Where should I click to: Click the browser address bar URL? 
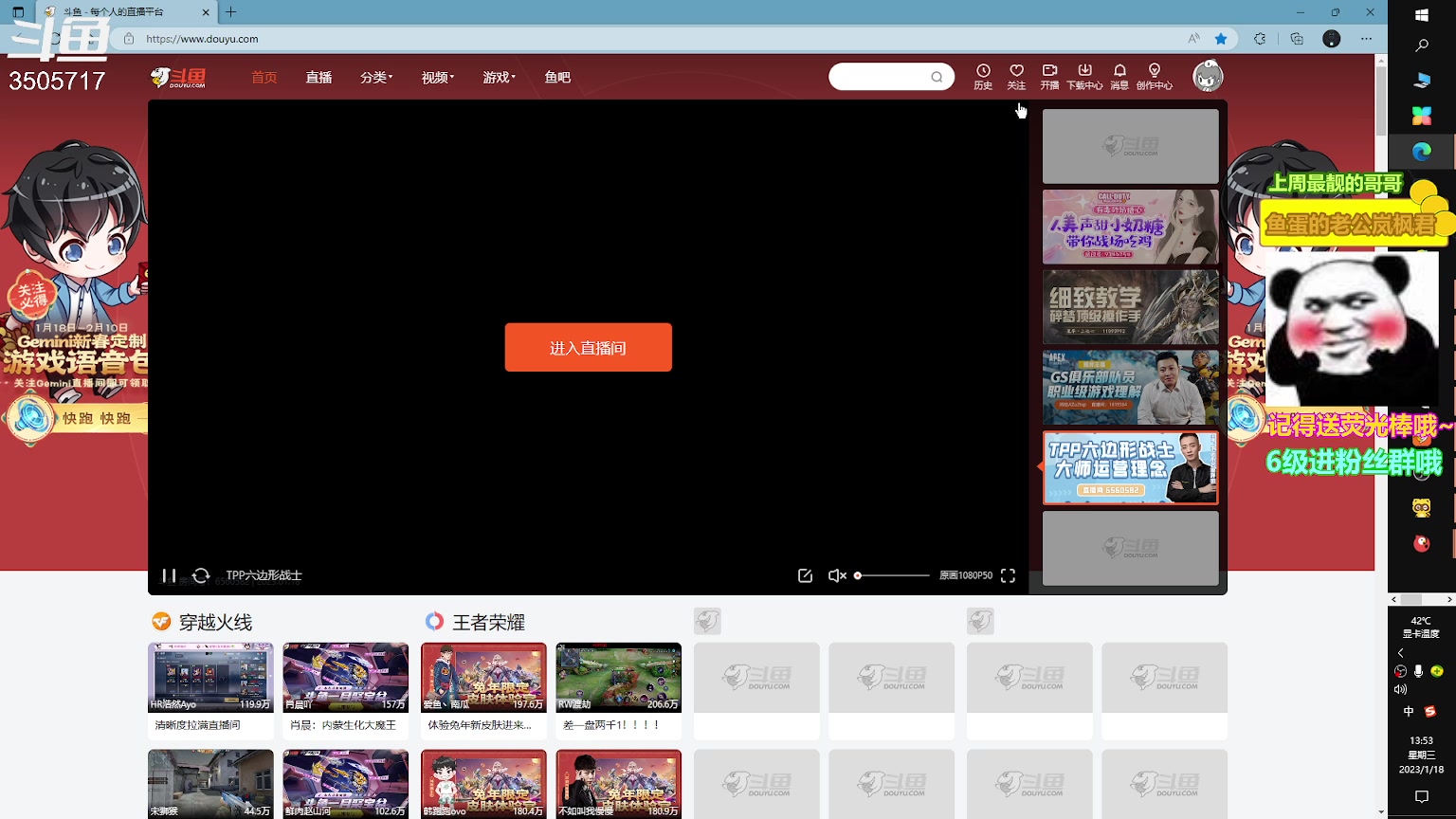click(202, 39)
